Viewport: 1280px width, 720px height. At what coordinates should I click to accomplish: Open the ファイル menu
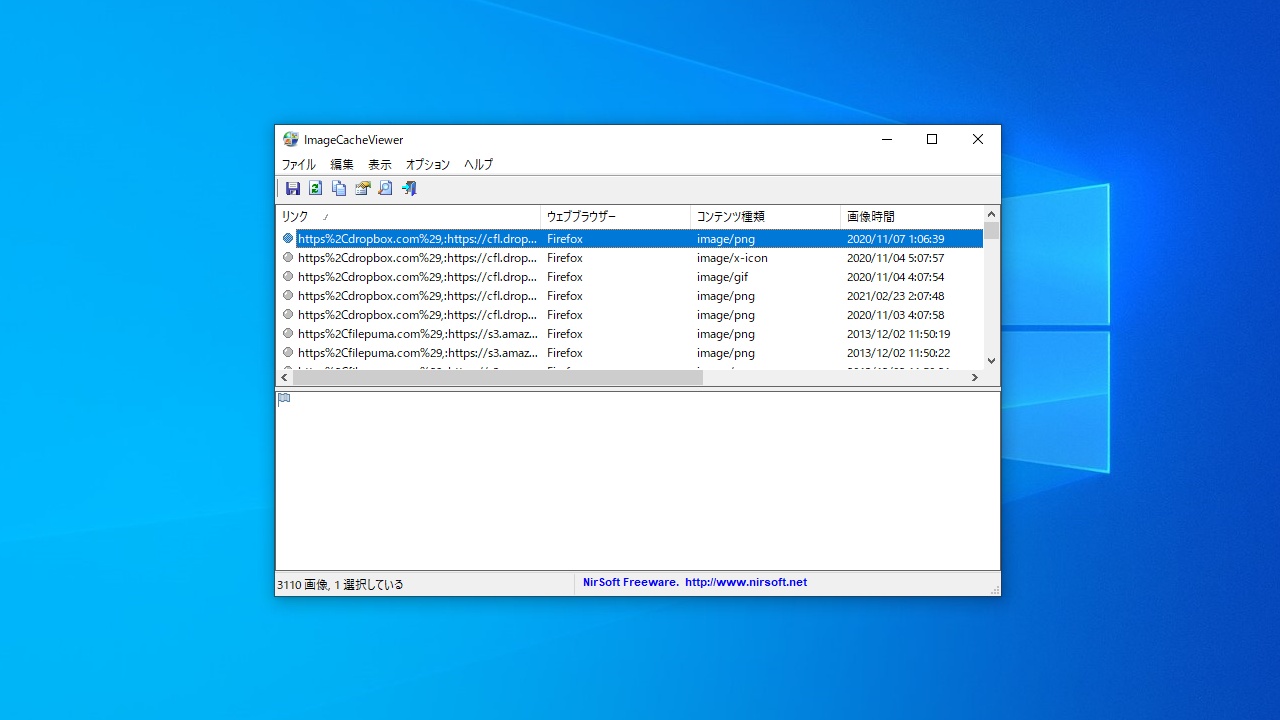(298, 164)
